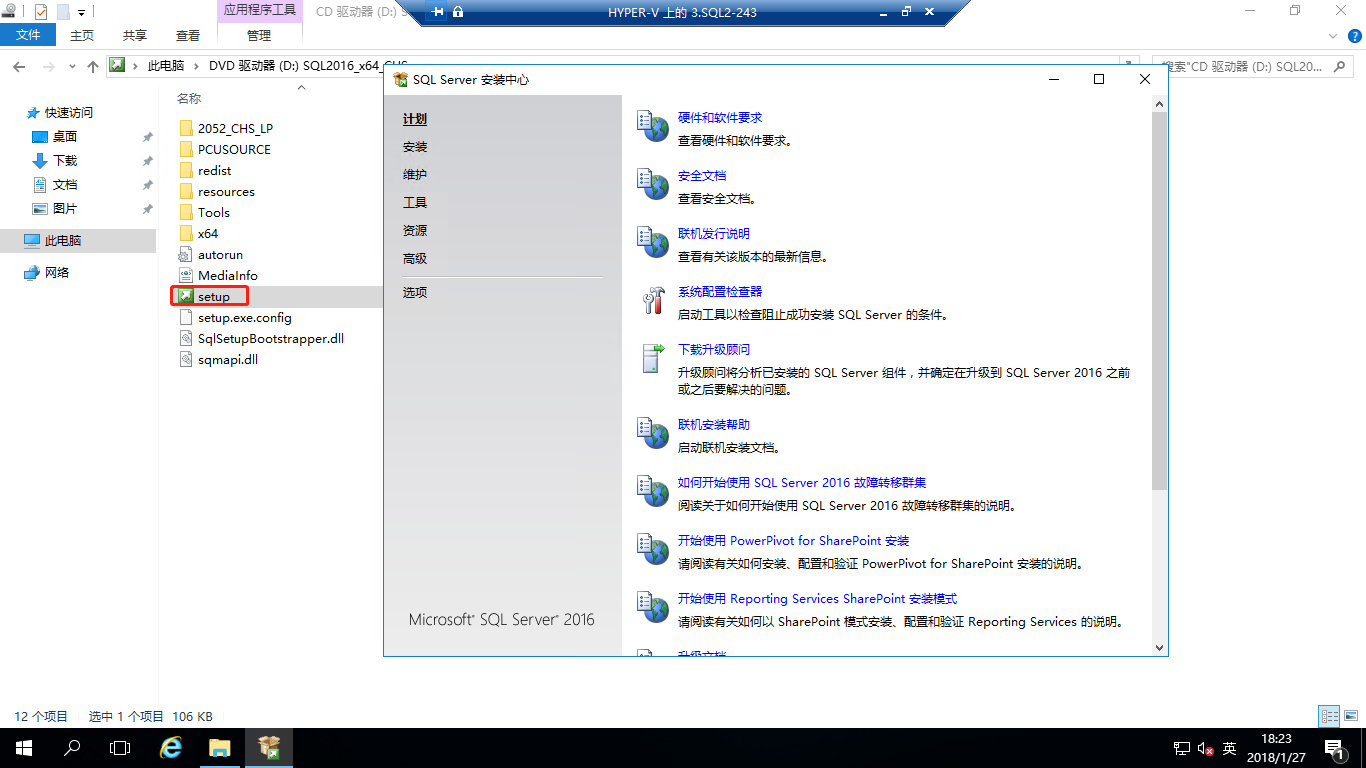This screenshot has width=1366, height=768.
Task: Switch to the 主页 ribbon tab
Action: click(x=82, y=35)
